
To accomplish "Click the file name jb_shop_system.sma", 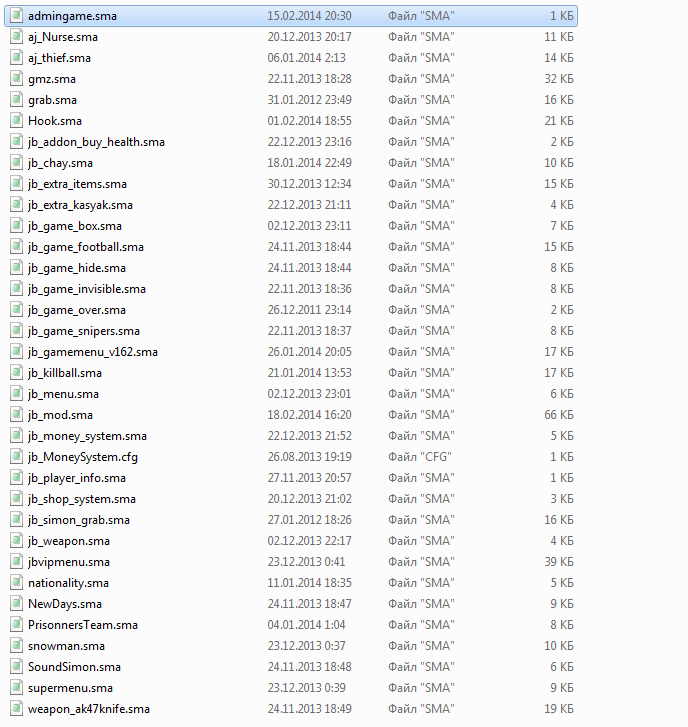I will tap(82, 499).
